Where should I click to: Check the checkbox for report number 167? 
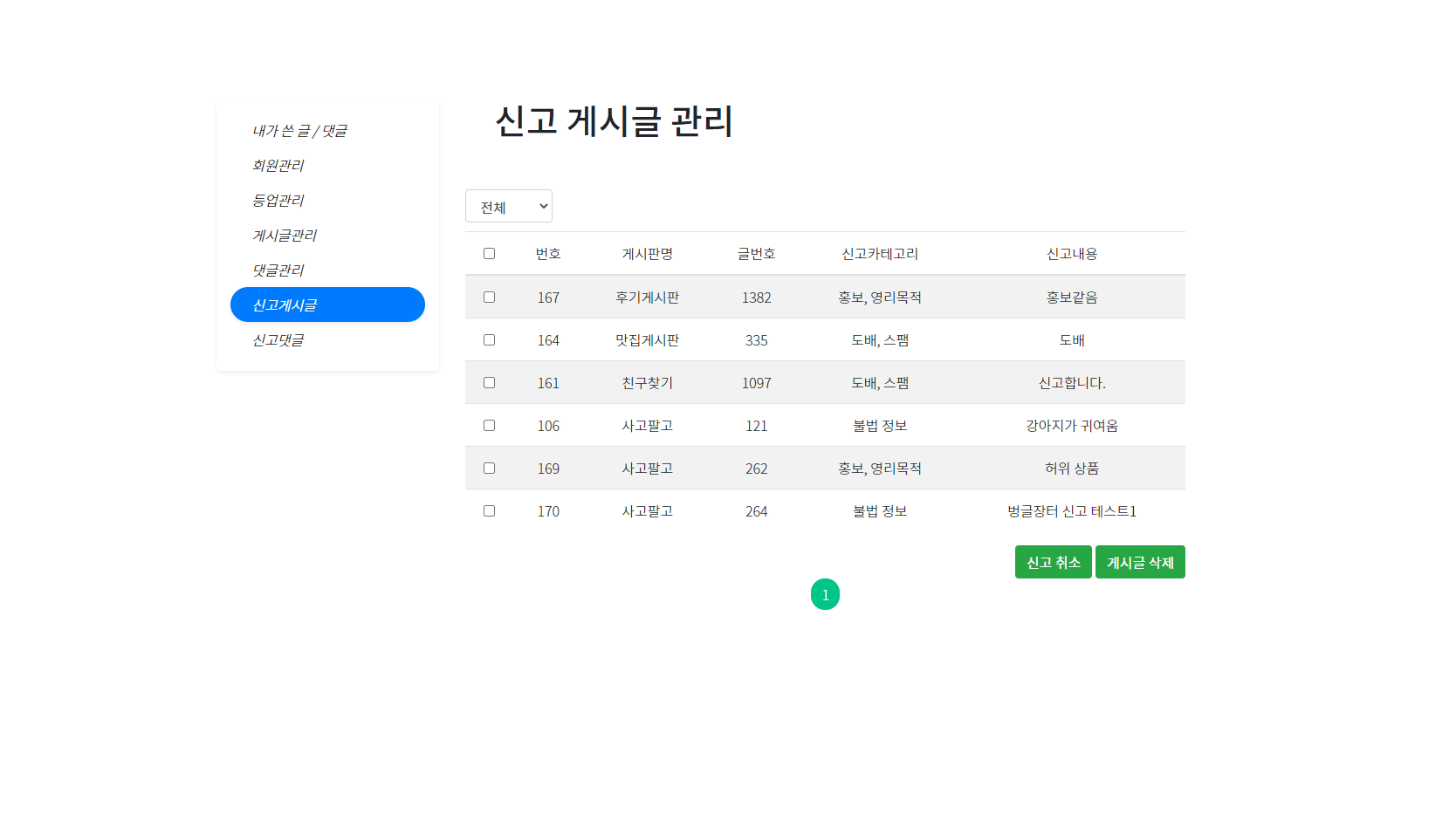[489, 297]
